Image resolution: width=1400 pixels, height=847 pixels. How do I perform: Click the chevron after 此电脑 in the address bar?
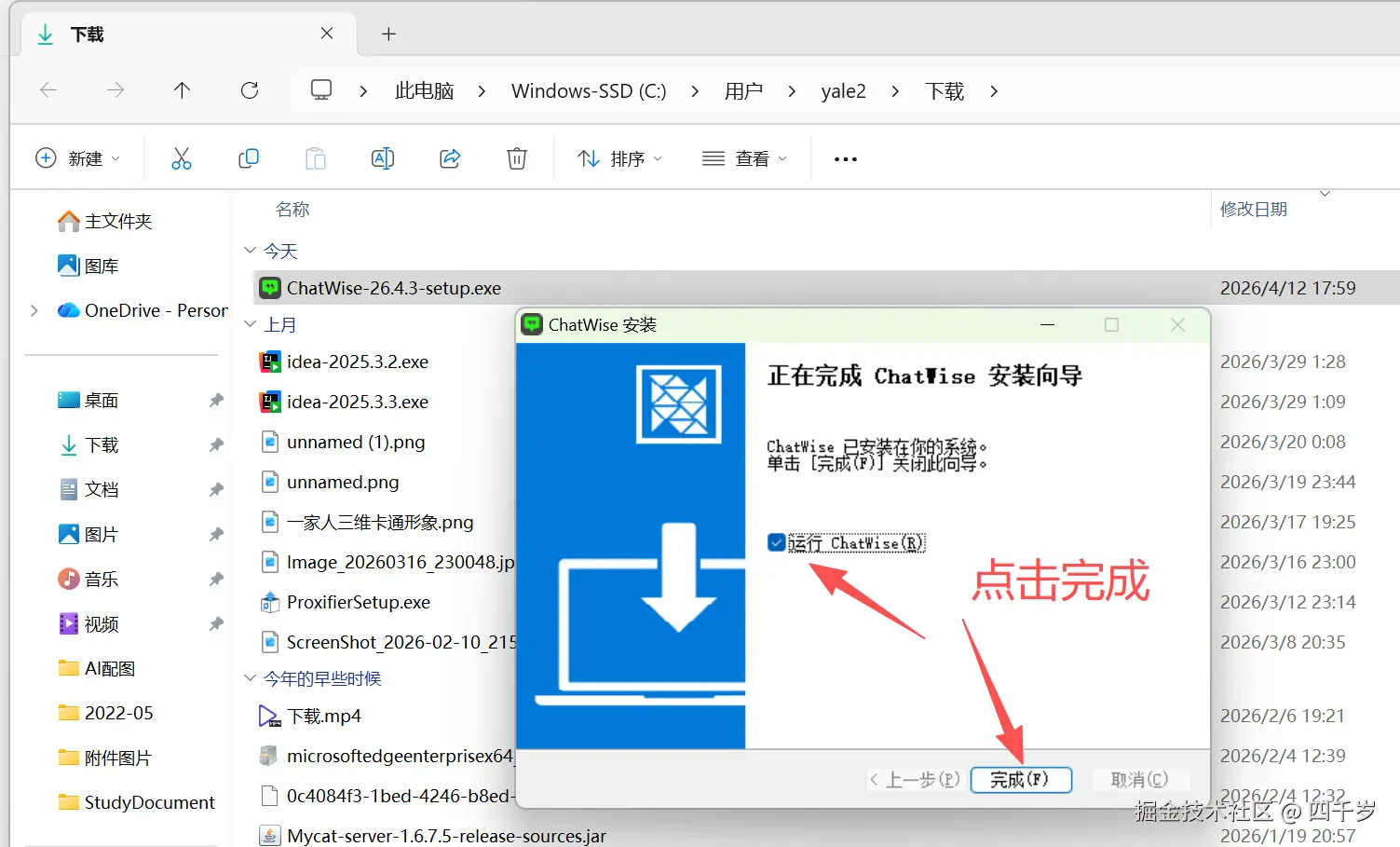click(x=482, y=91)
